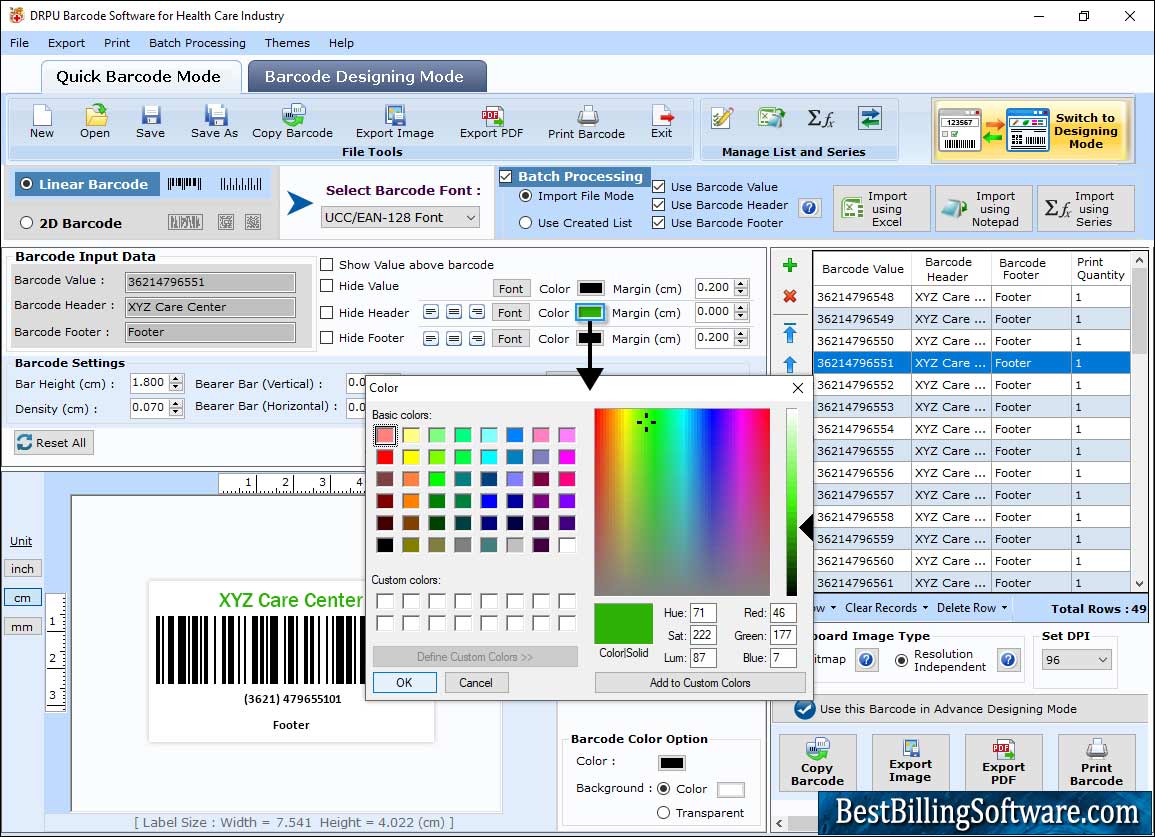Uncheck Use Barcode Value

click(659, 186)
